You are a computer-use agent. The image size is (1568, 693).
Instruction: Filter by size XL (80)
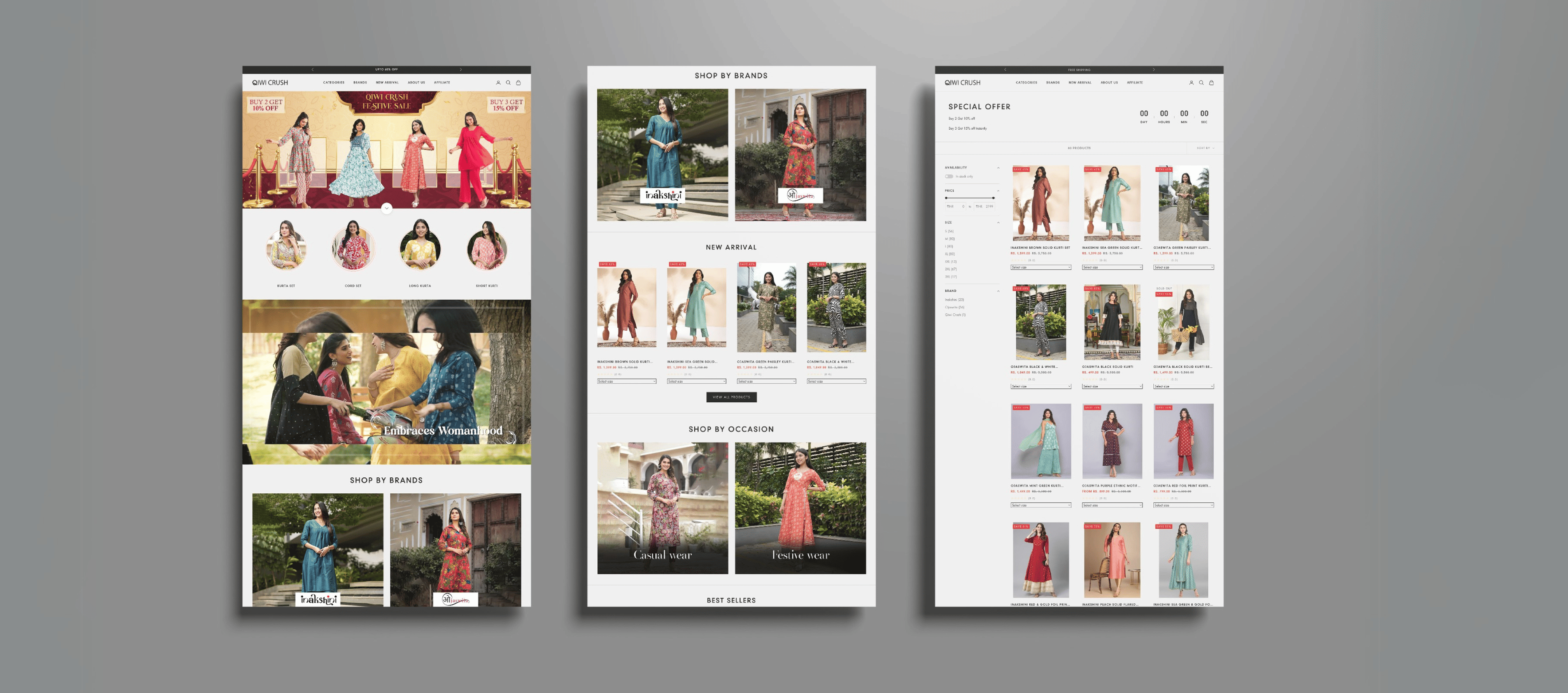pyautogui.click(x=950, y=254)
